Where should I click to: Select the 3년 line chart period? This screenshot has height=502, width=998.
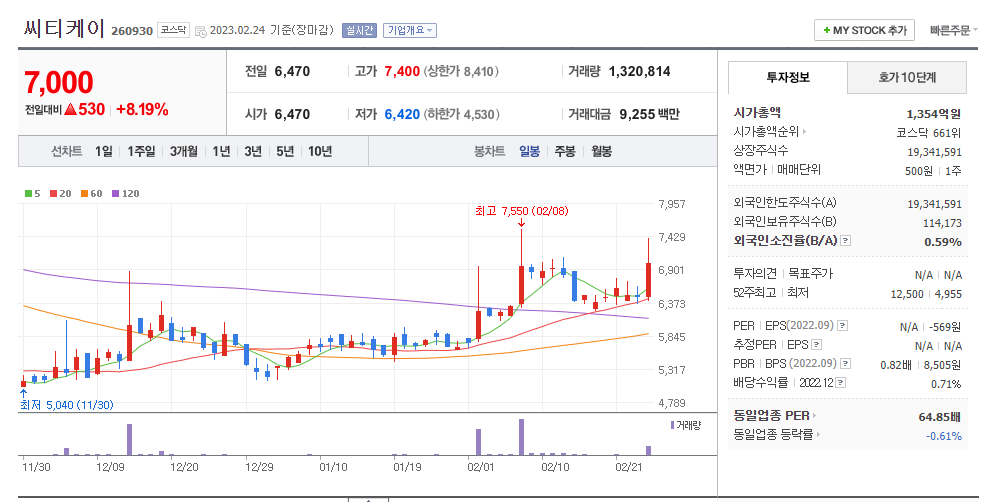coord(253,151)
